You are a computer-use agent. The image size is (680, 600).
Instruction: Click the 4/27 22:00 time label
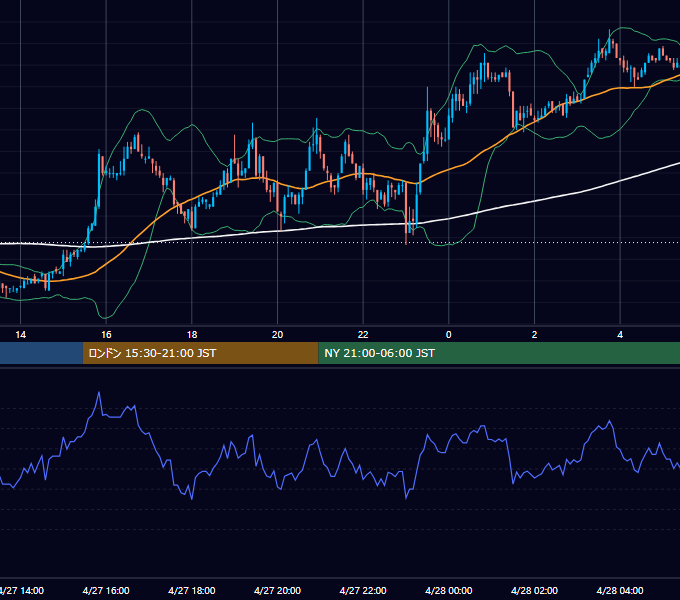tap(363, 590)
